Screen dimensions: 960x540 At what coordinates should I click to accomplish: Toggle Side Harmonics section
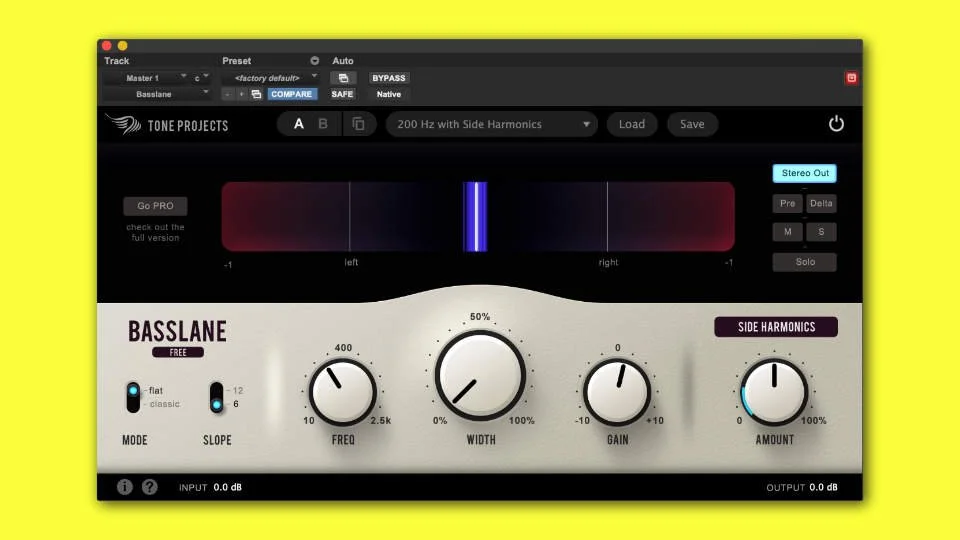tap(776, 327)
